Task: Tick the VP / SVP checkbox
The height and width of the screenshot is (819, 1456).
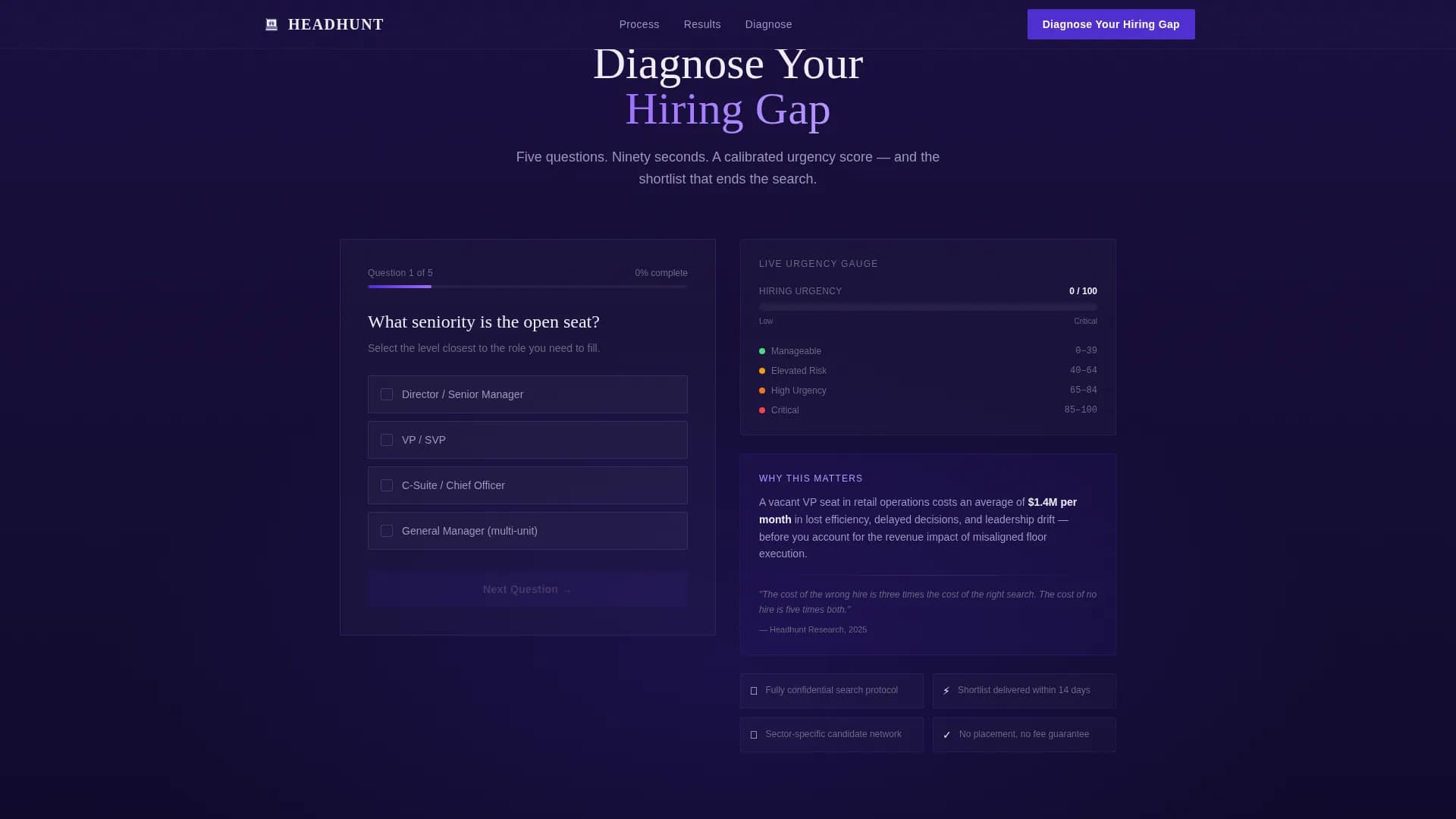Action: [x=387, y=440]
